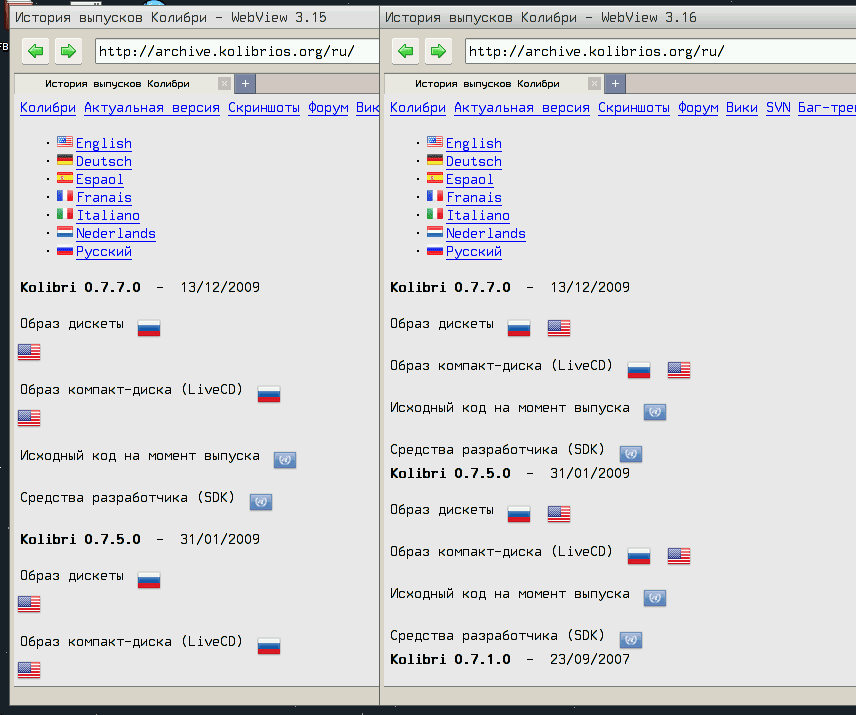
Task: Go back in the WebView 3.16 window
Action: pos(405,51)
